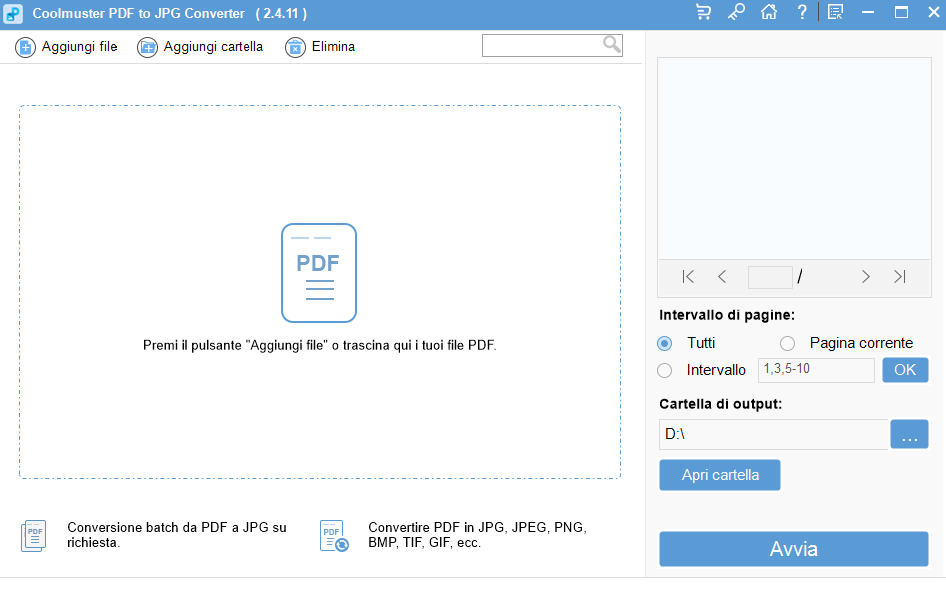Go to next page in preview
The height and width of the screenshot is (605, 946).
click(866, 276)
